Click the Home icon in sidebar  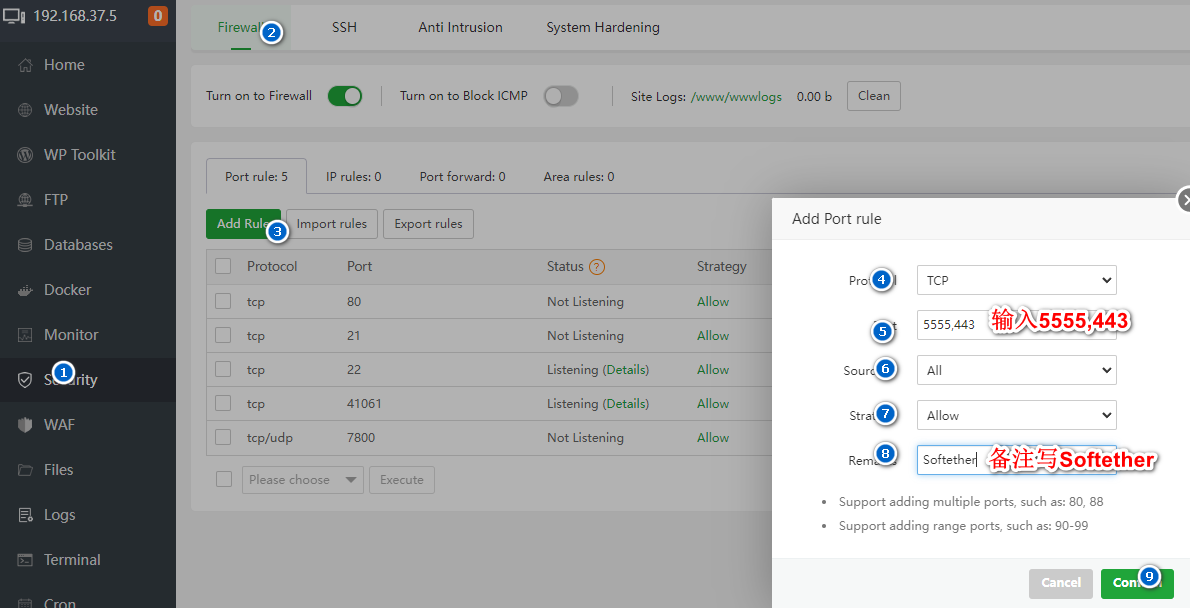(26, 65)
